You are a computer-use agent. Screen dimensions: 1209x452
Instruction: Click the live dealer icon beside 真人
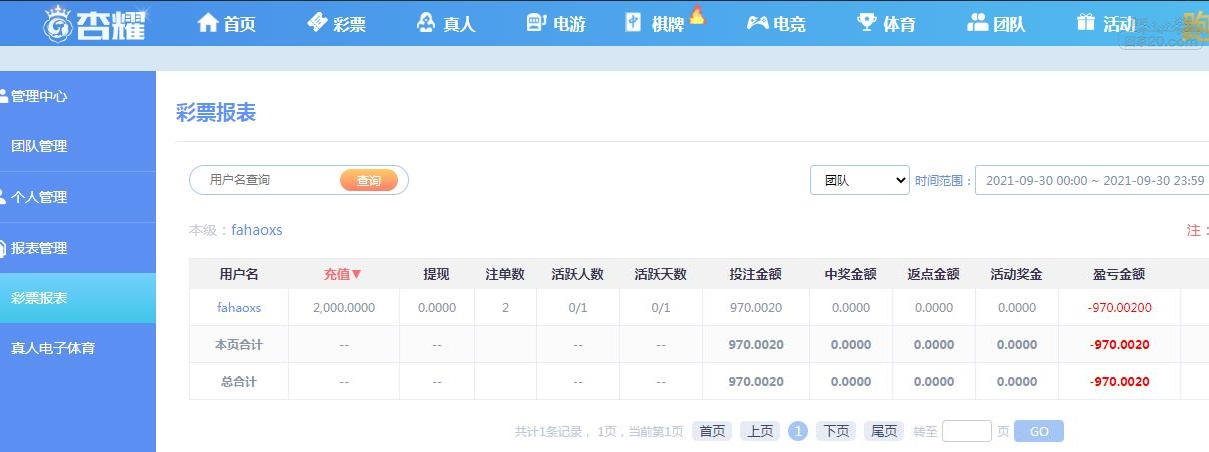(426, 22)
